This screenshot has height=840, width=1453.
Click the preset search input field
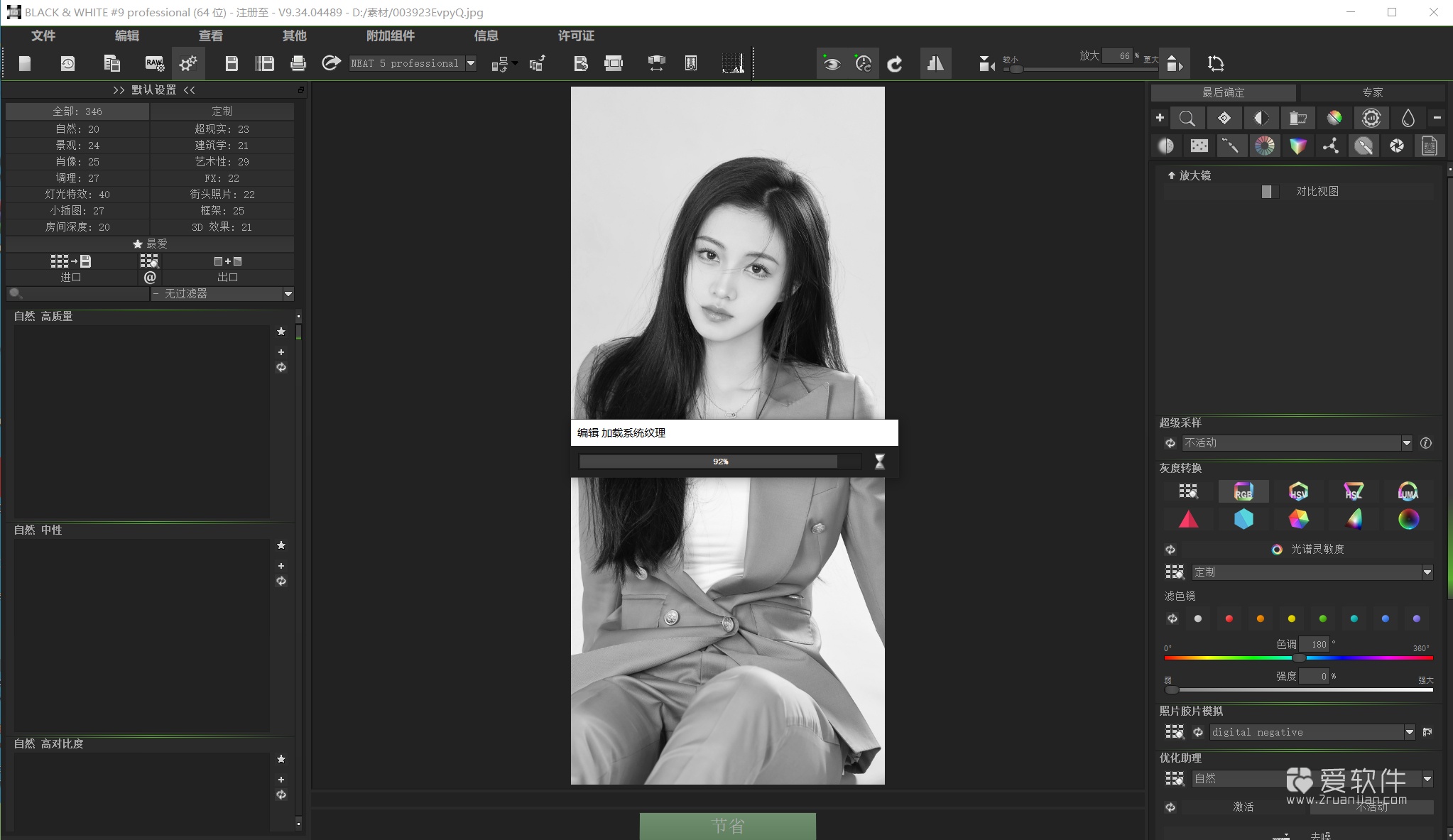click(x=77, y=293)
